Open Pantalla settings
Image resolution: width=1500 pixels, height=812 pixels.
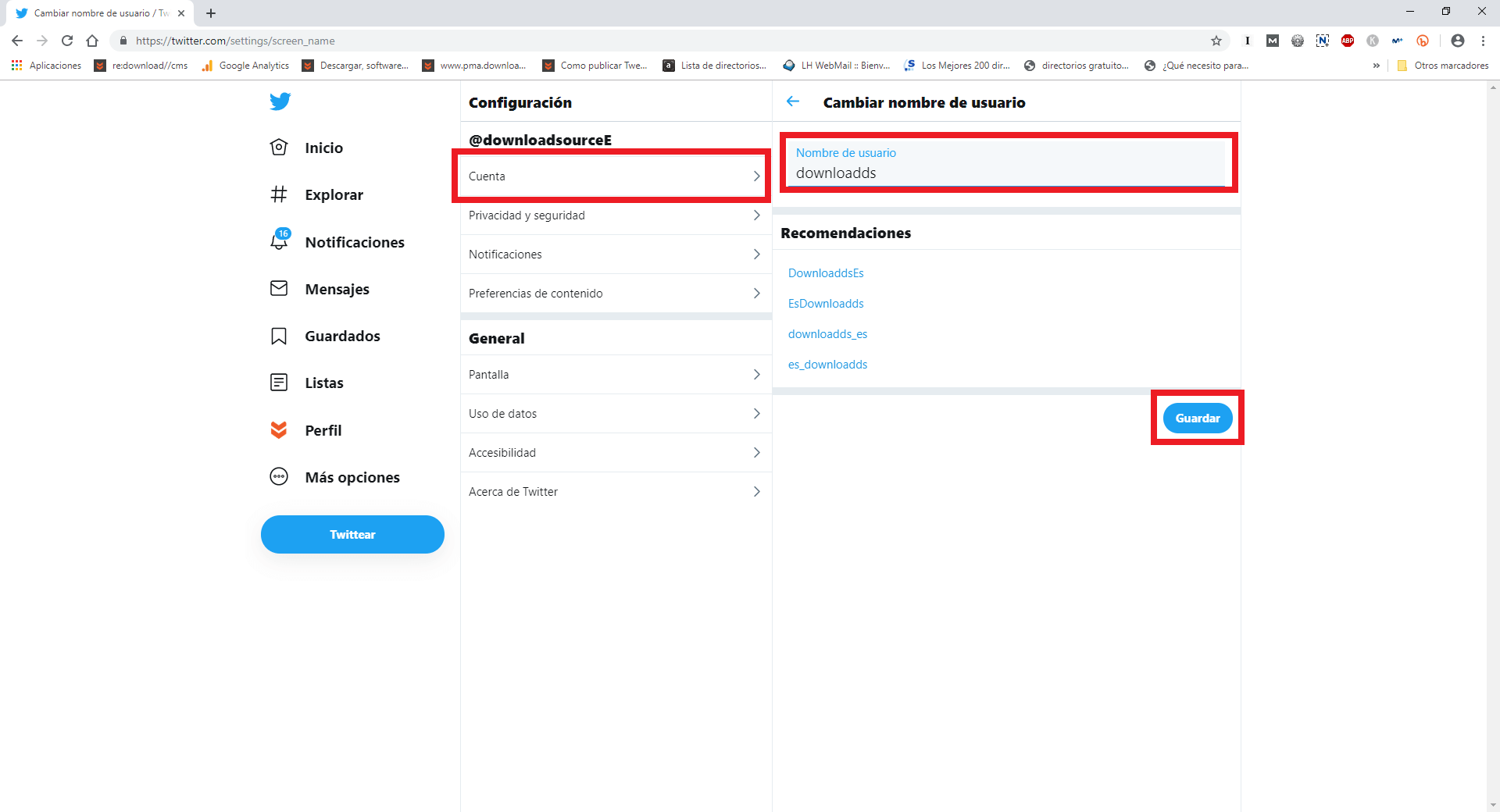point(616,375)
